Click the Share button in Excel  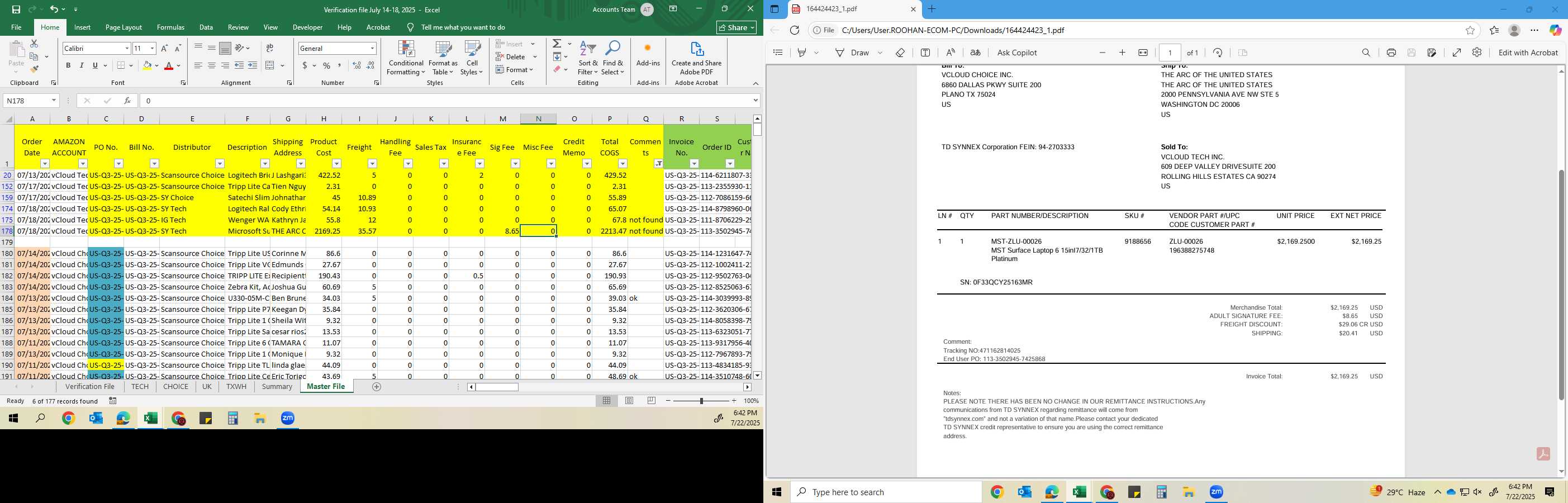click(737, 27)
